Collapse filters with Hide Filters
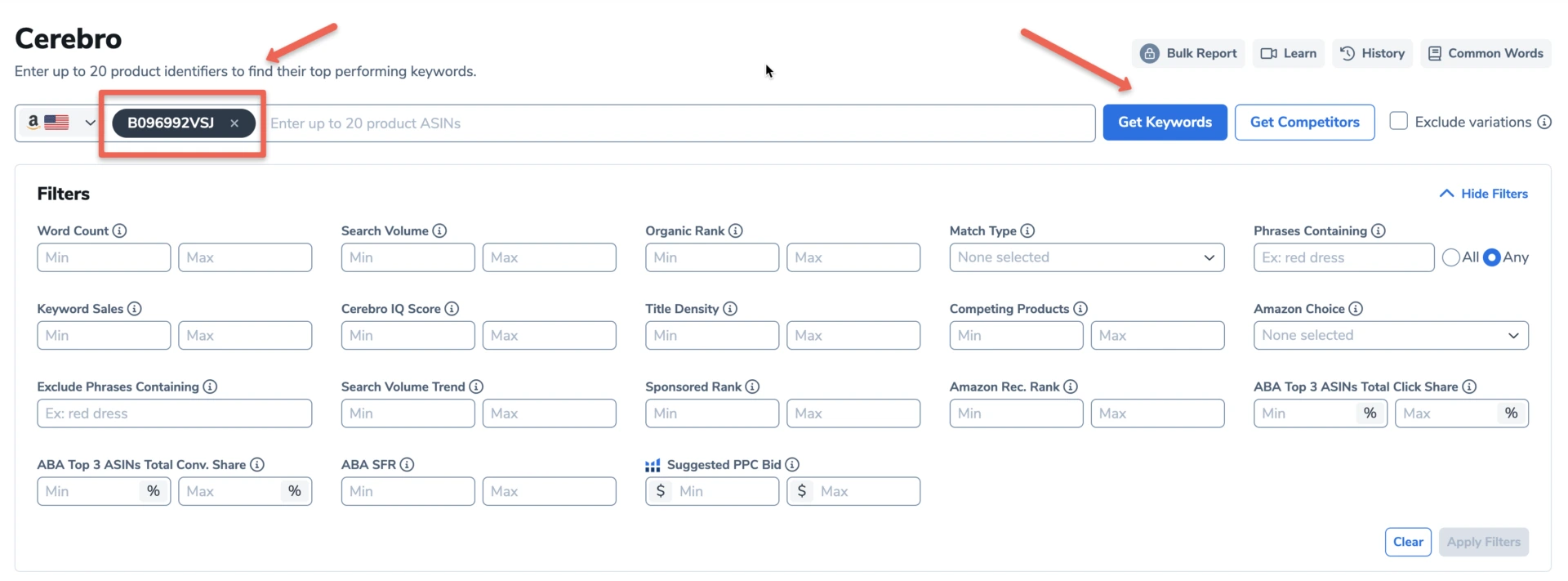Screen dimensions: 1568x581 pyautogui.click(x=1483, y=194)
